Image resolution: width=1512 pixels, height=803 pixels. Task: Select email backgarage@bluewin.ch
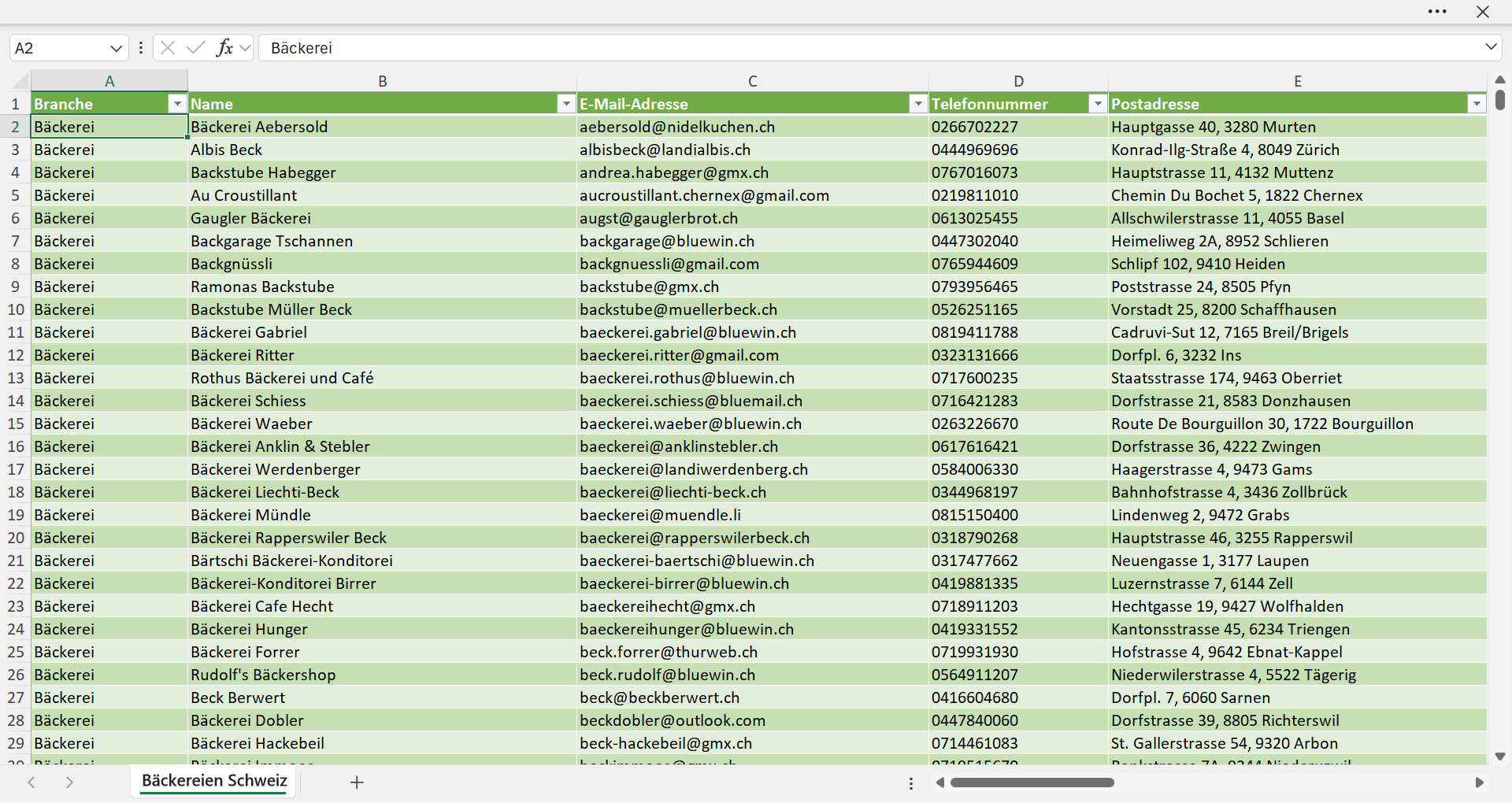click(753, 241)
